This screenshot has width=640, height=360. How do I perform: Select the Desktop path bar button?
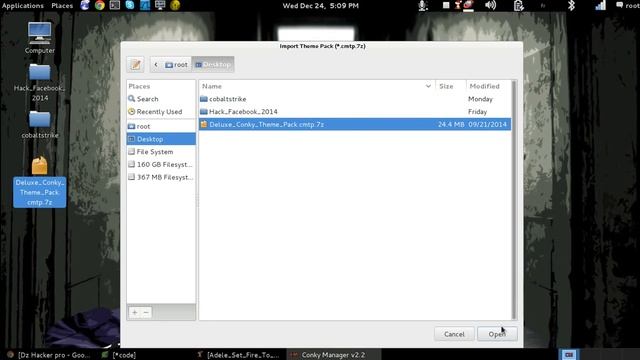213,64
